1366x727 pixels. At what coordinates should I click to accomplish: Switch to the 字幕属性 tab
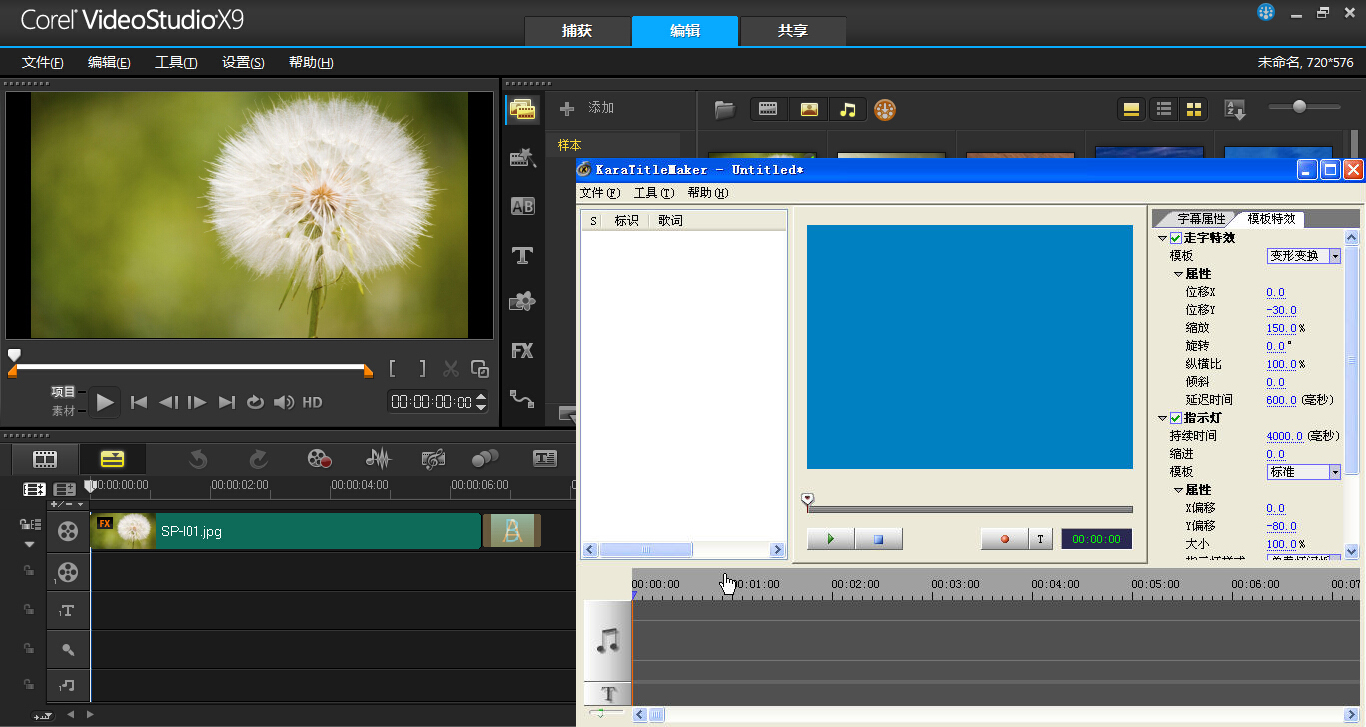(1200, 218)
